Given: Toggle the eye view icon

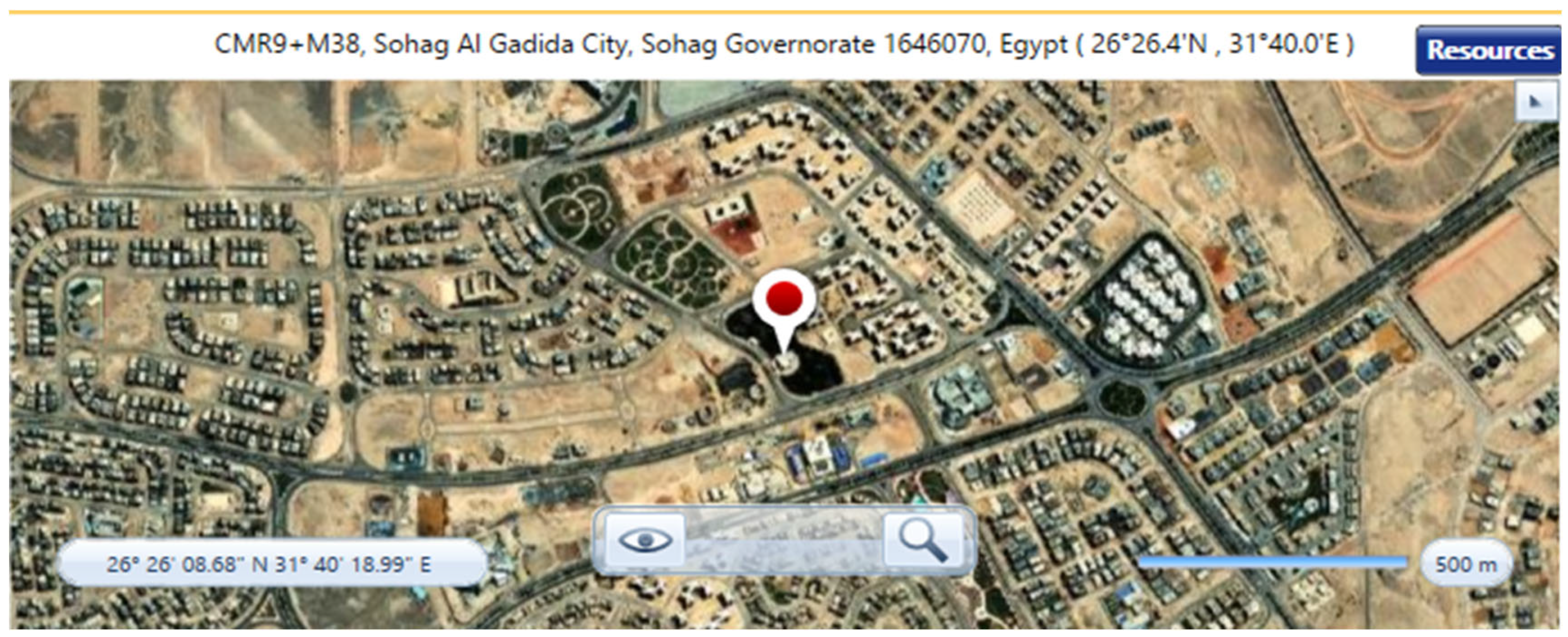Looking at the screenshot, I should (x=645, y=539).
